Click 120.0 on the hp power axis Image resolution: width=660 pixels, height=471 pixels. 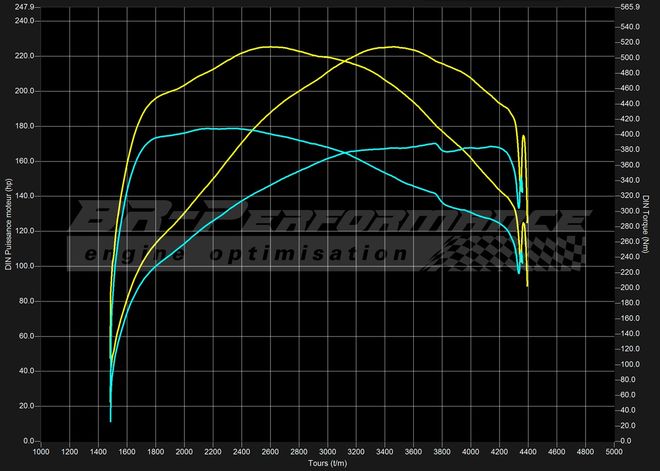[x=27, y=231]
